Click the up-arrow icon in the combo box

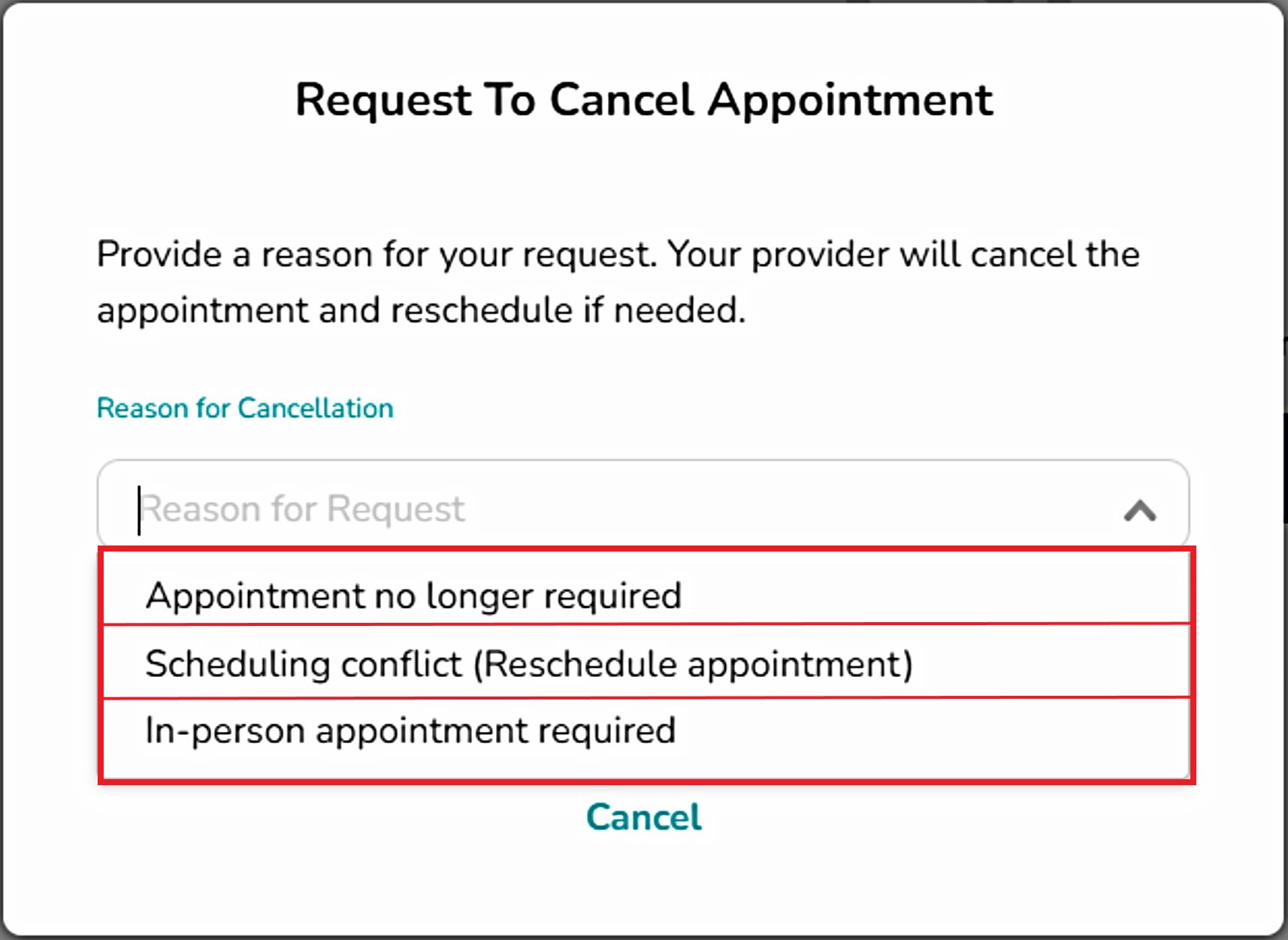point(1139,511)
